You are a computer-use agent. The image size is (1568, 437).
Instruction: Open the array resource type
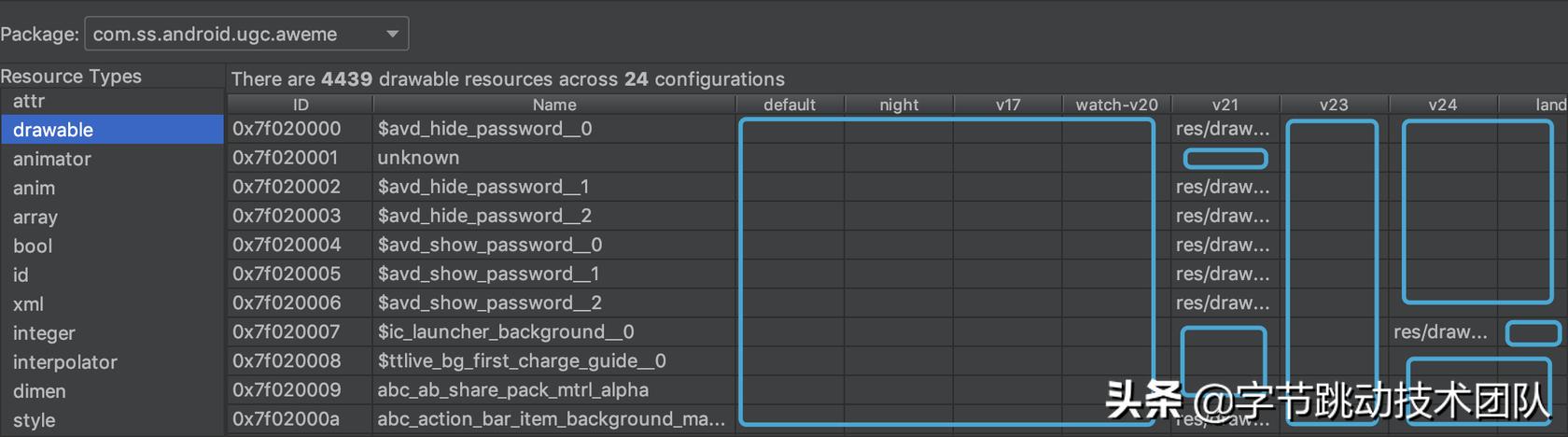(x=35, y=217)
